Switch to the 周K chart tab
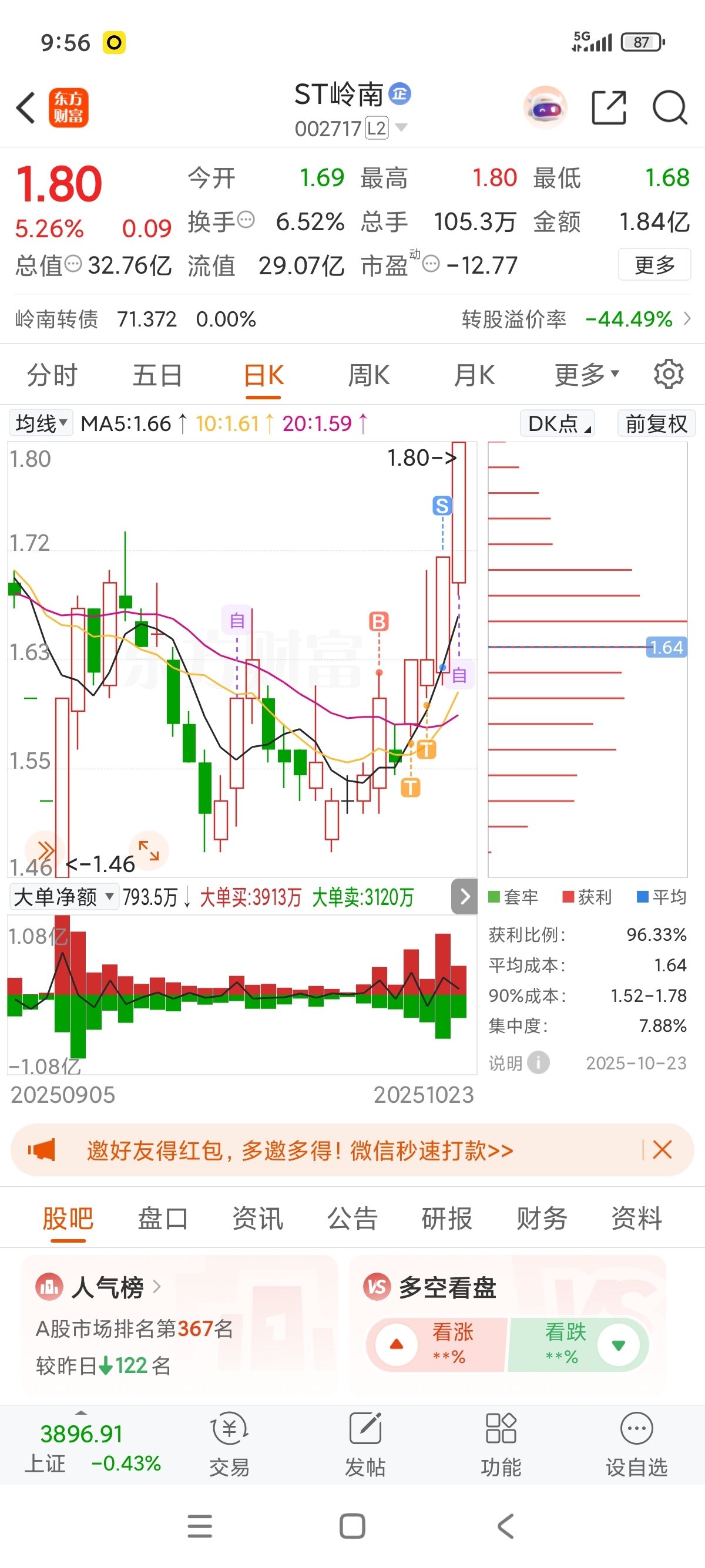The width and height of the screenshot is (705, 1568). click(369, 374)
